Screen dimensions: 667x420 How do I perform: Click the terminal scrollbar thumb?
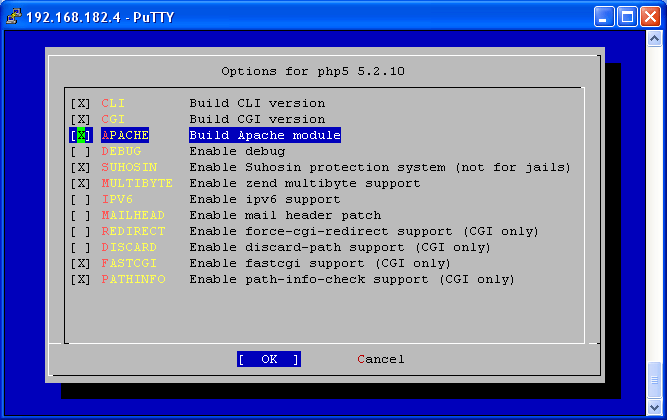point(654,380)
